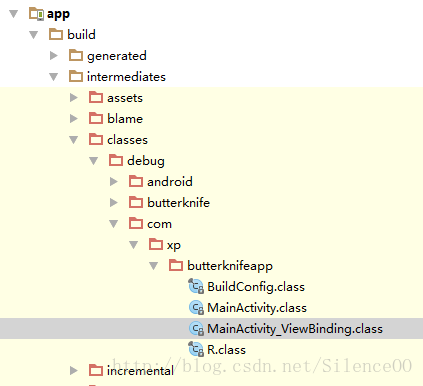
Task: Select the incremental folder label
Action: tap(140, 371)
